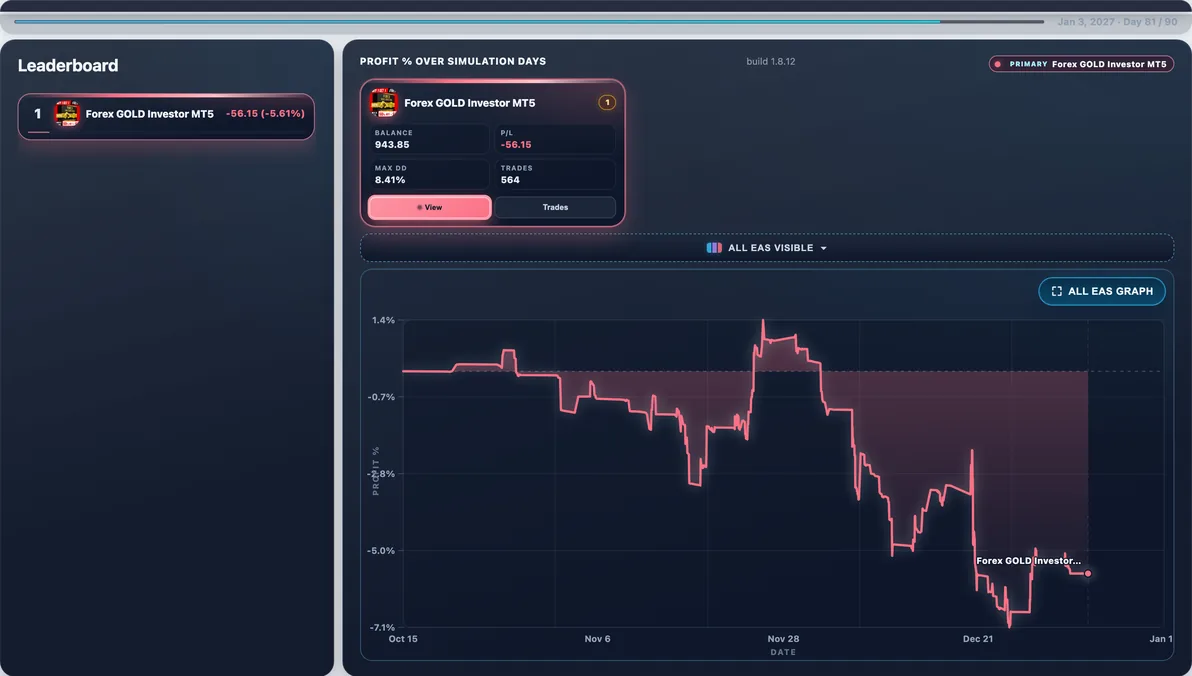Click the BALANCE 943.85 stat cell
This screenshot has width=1192, height=676.
[x=429, y=139]
